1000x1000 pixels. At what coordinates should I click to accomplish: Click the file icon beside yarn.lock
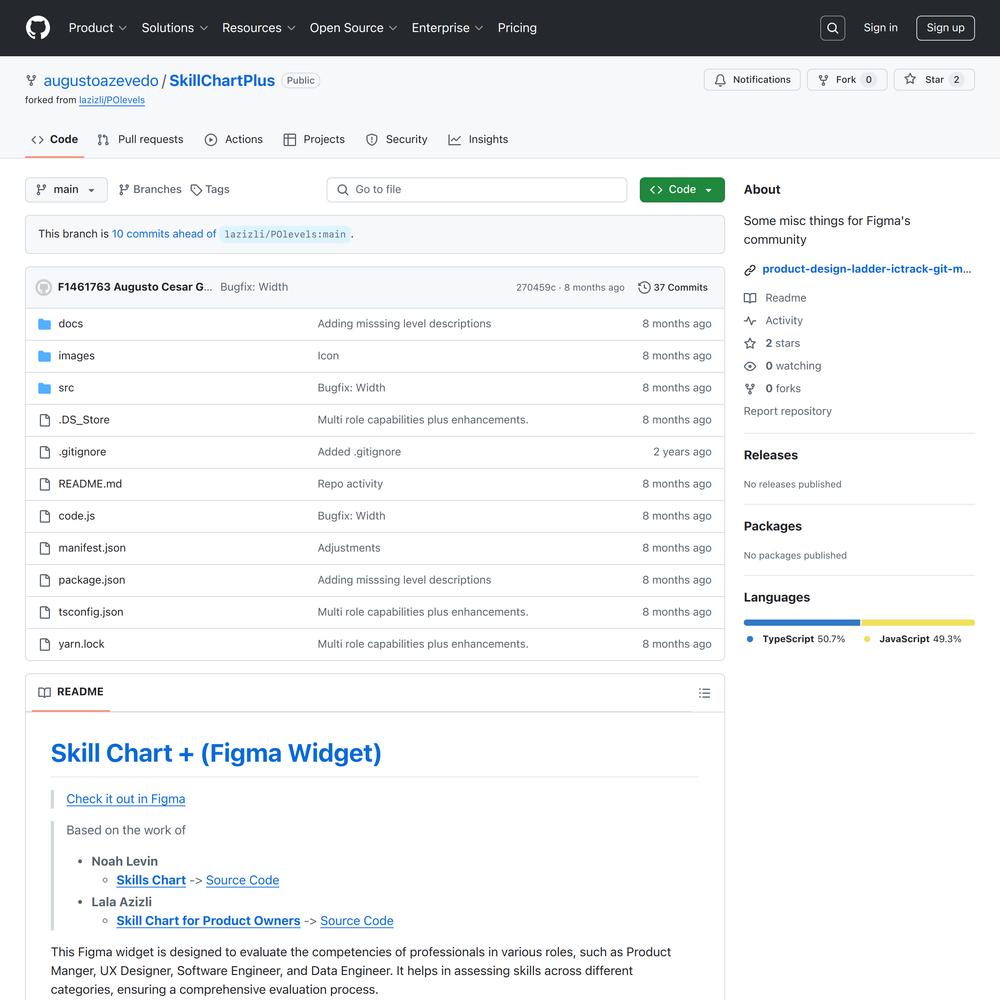click(x=45, y=644)
